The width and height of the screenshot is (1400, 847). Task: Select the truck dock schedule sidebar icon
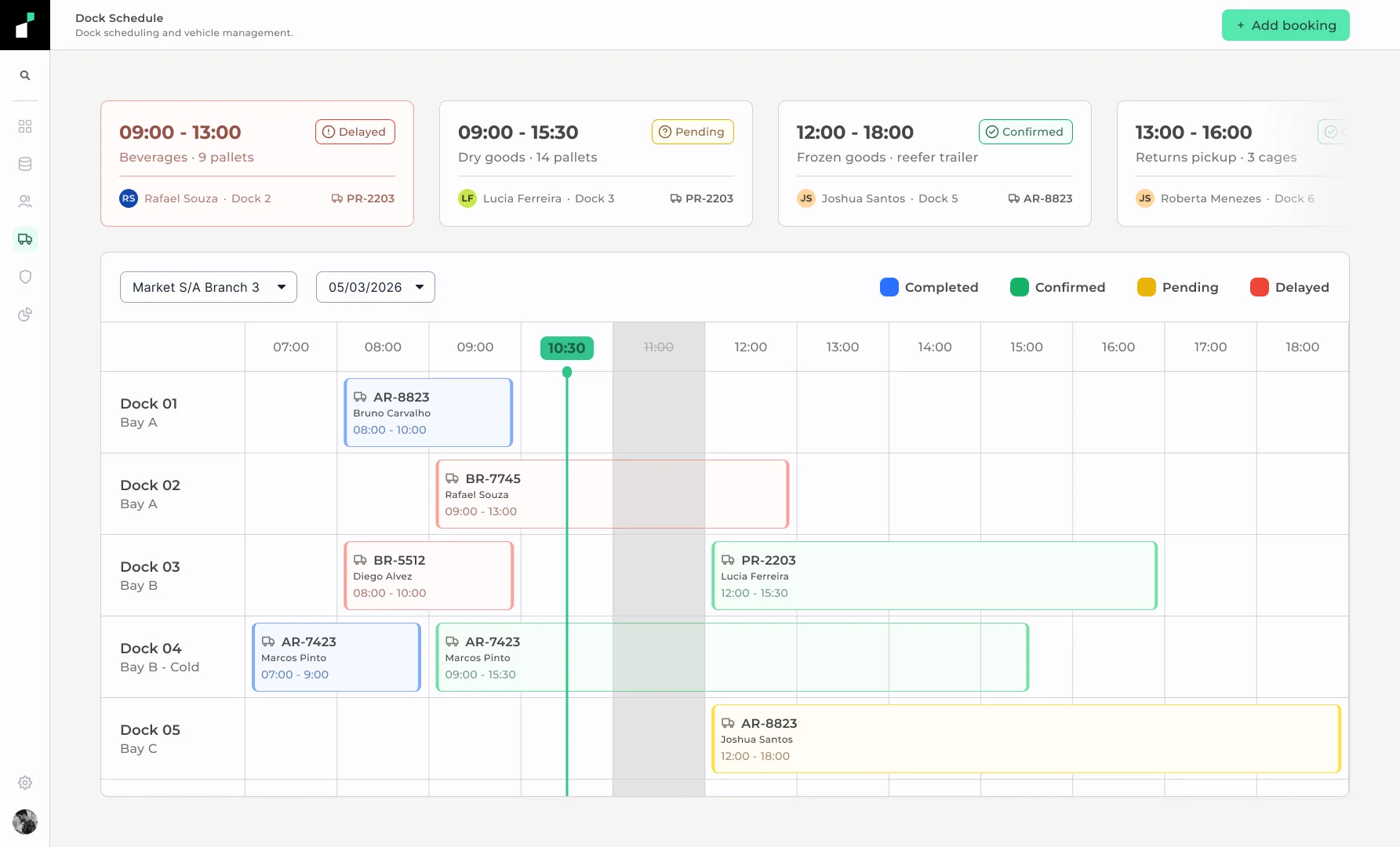click(x=25, y=239)
